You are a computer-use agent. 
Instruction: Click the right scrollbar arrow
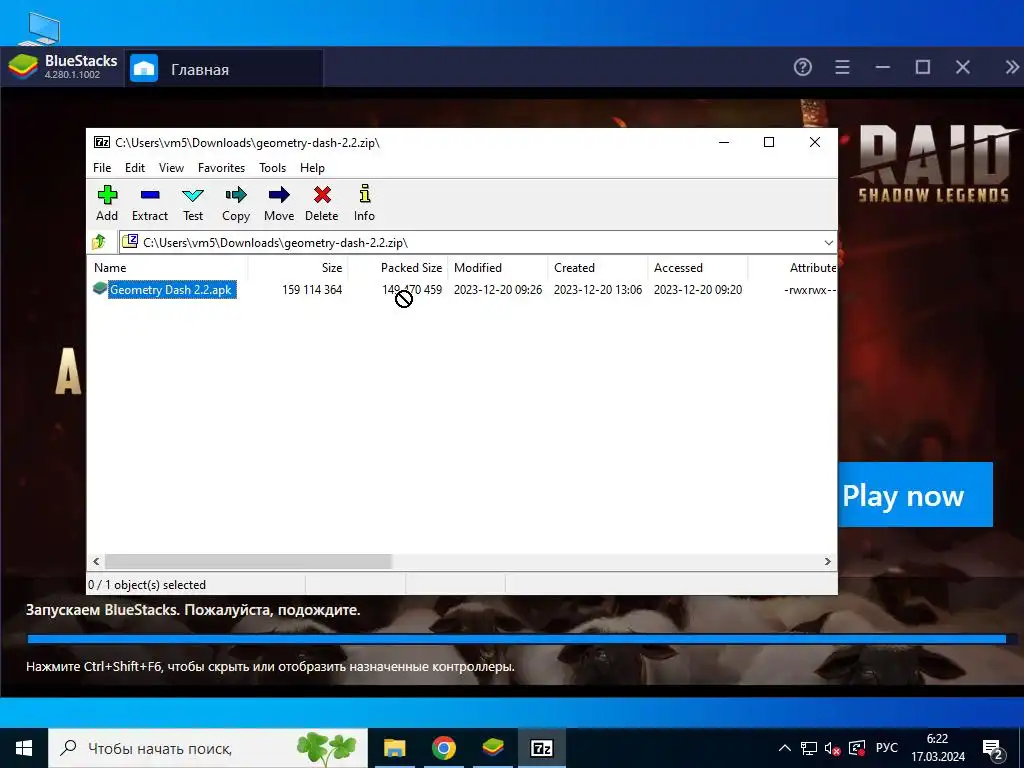pos(827,562)
